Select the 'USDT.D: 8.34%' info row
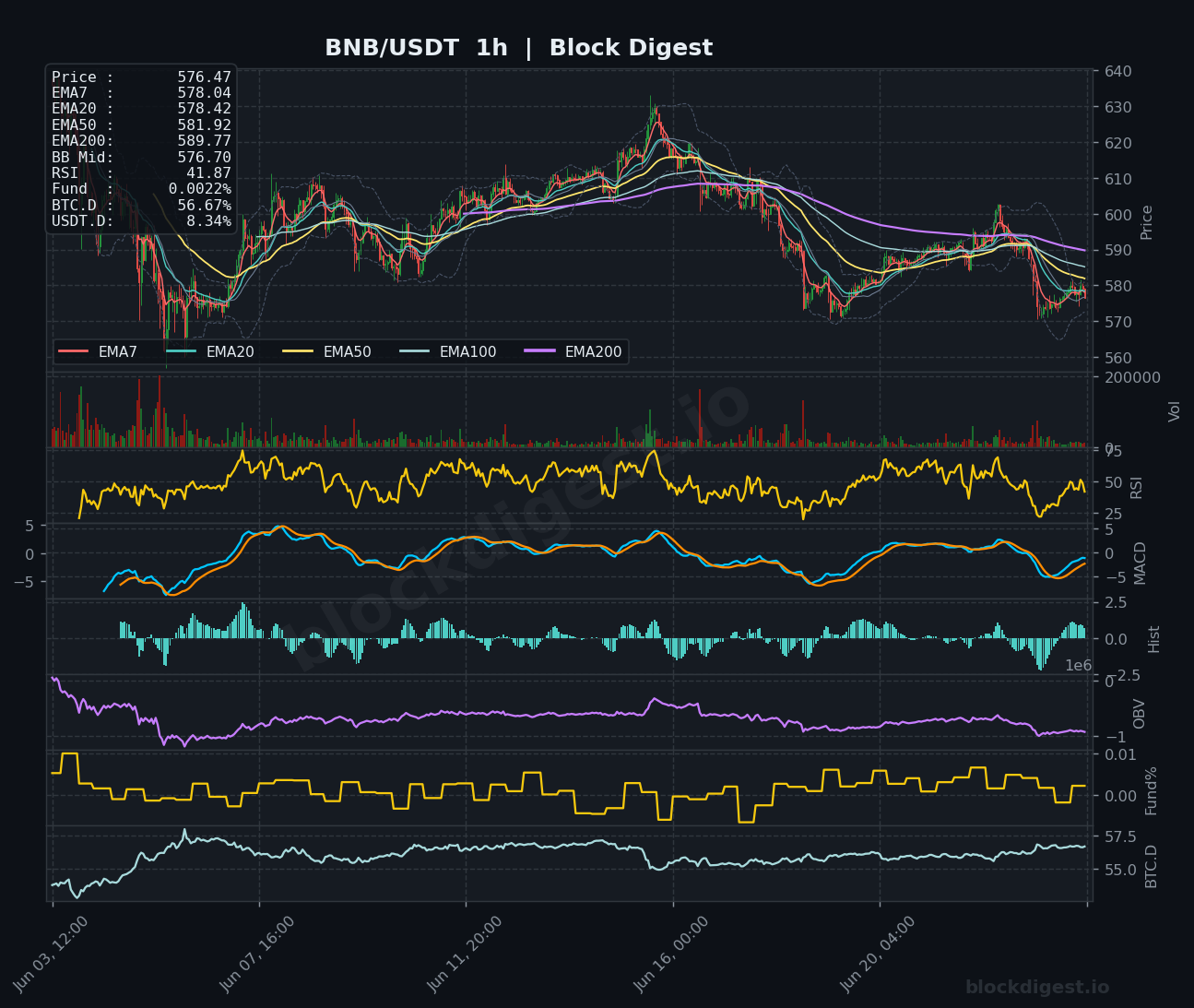The height and width of the screenshot is (1008, 1194). coord(141,221)
